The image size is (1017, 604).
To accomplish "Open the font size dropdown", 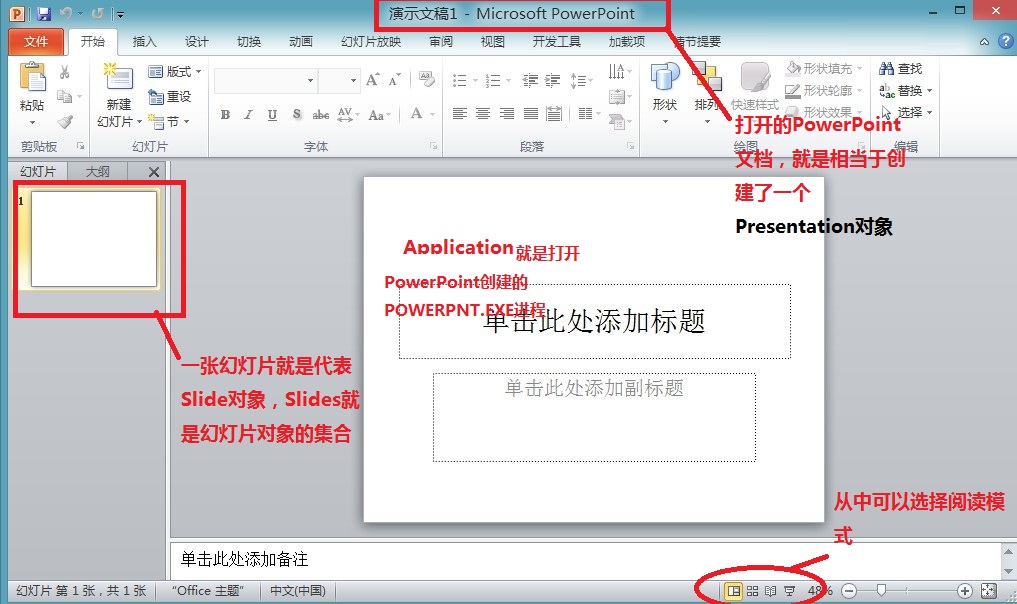I will click(x=353, y=80).
